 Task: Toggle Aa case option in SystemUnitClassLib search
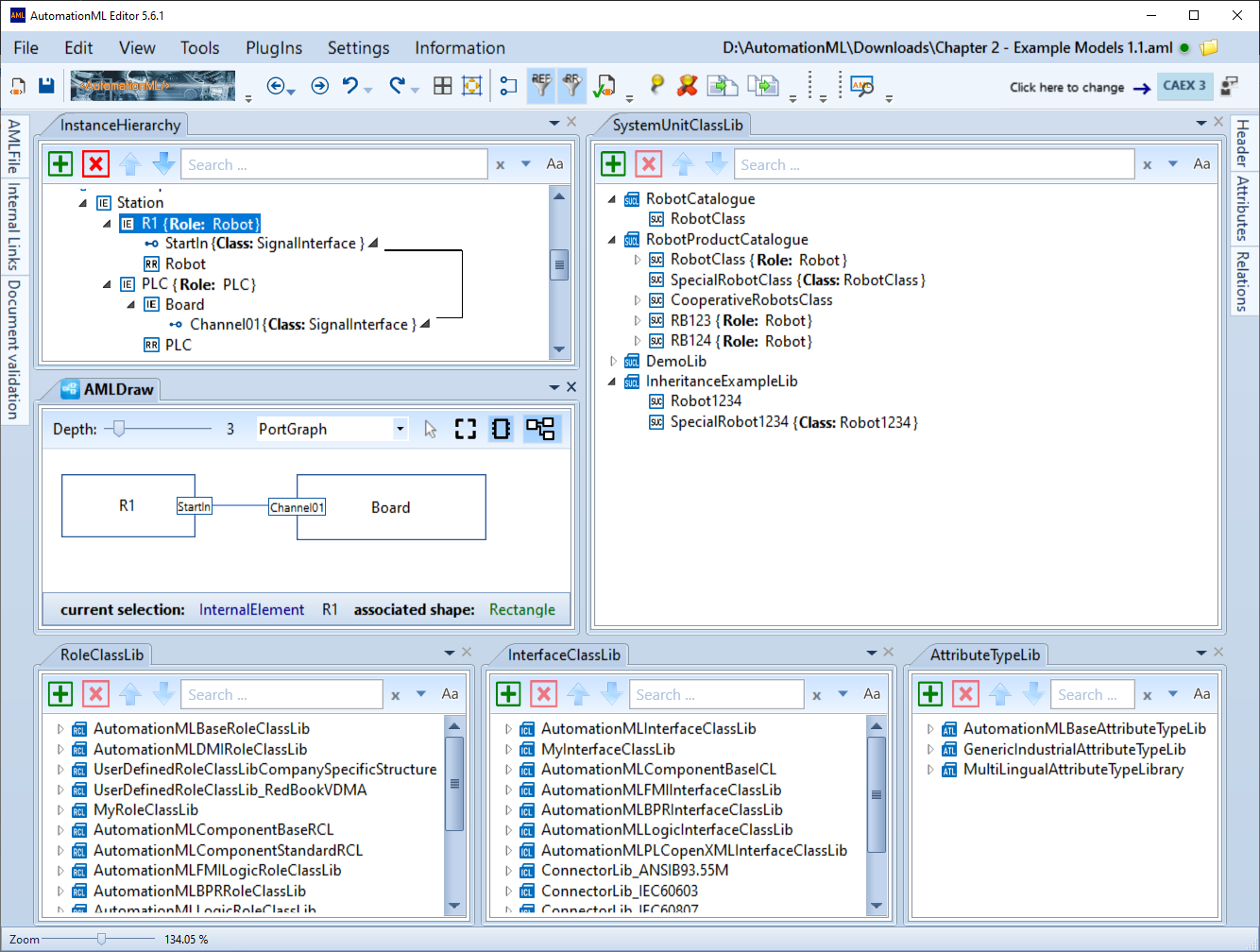1201,164
